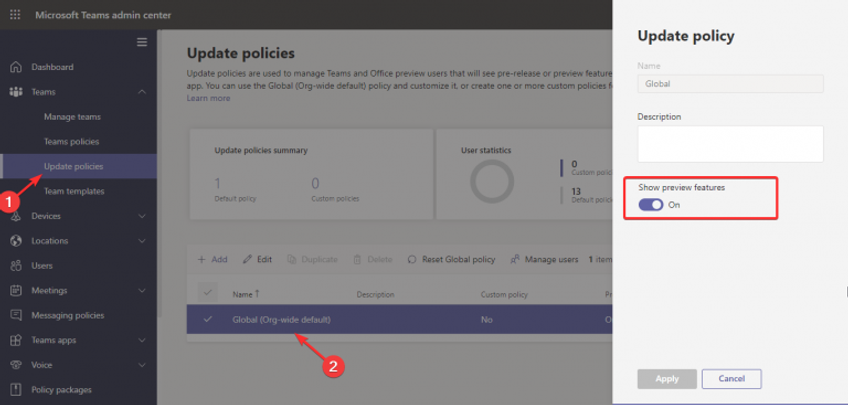Click the Apply button
The width and height of the screenshot is (848, 405).
[667, 379]
